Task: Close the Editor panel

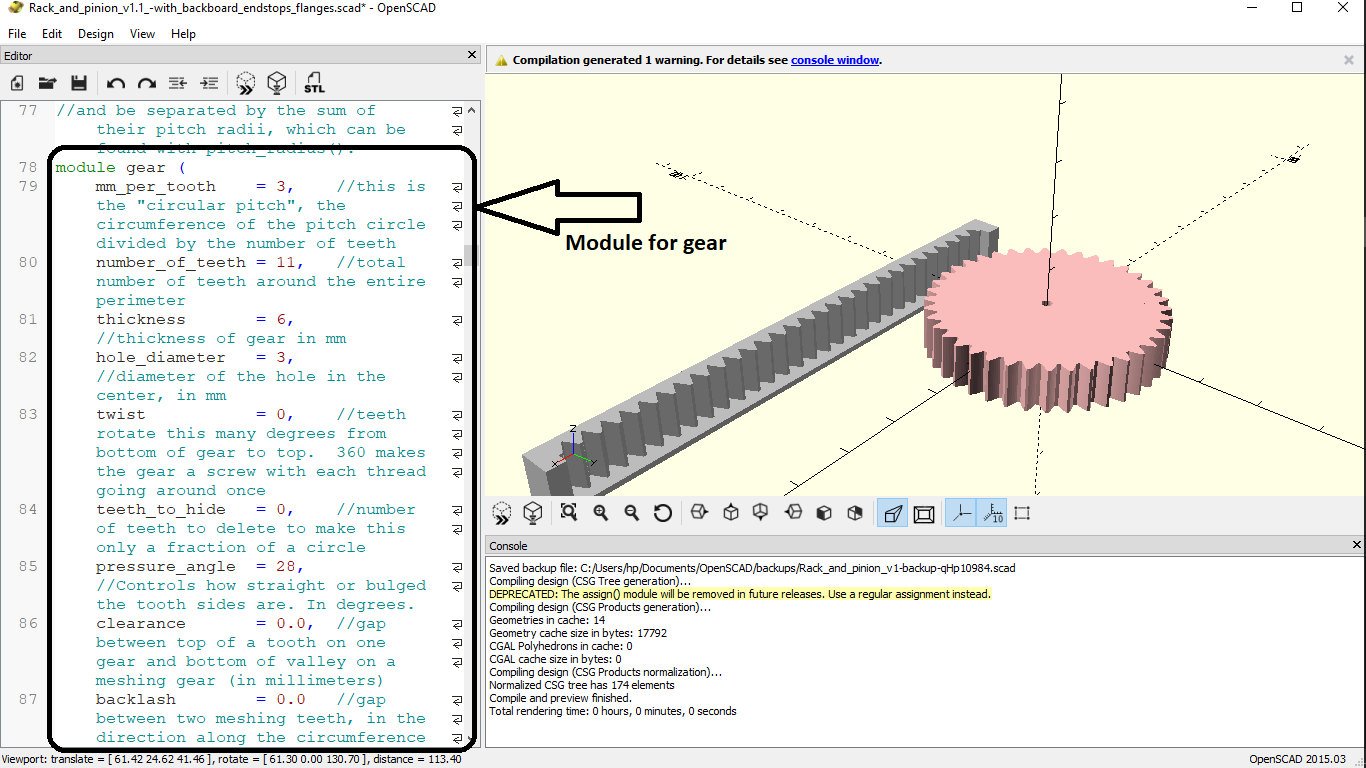Action: click(473, 55)
